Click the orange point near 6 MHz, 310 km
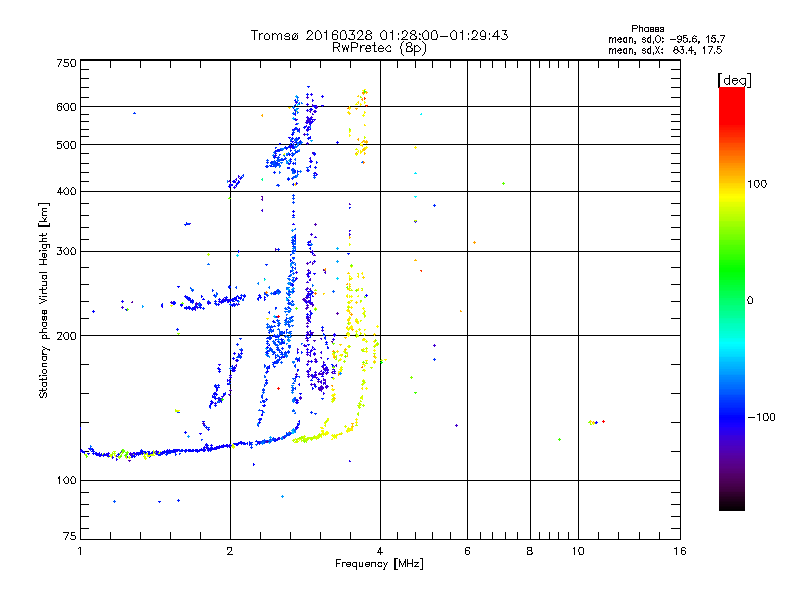Image resolution: width=800 pixels, height=600 pixels. (x=474, y=243)
